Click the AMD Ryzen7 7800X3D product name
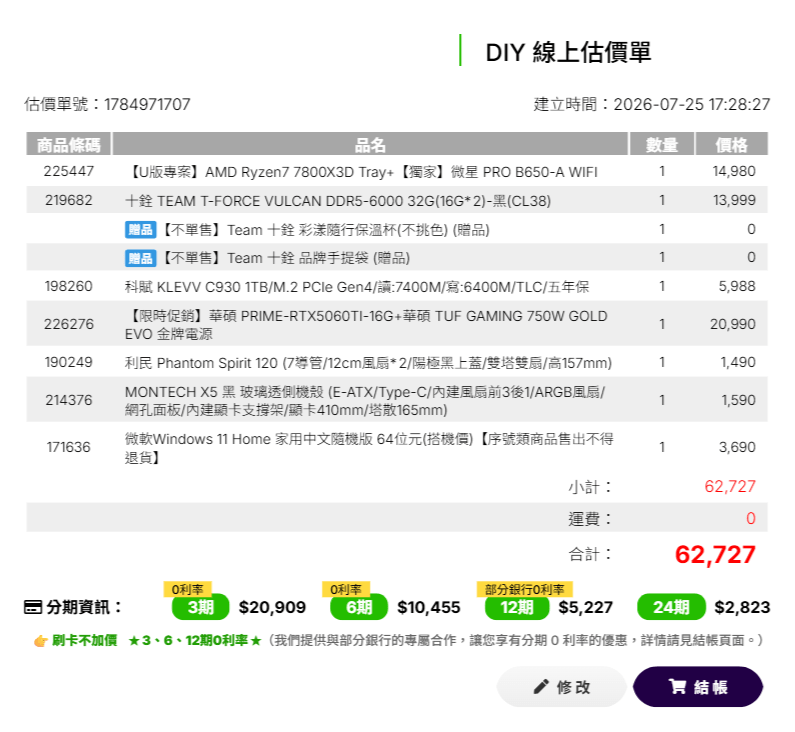The height and width of the screenshot is (732, 795). [x=361, y=172]
